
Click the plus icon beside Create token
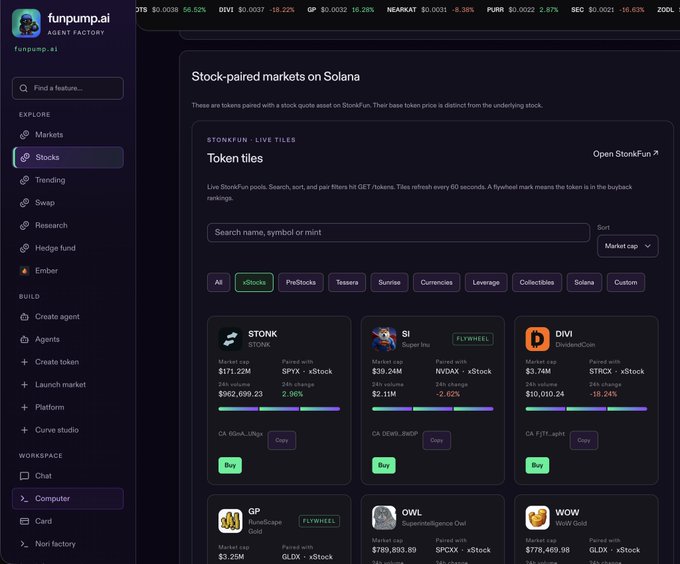point(24,362)
